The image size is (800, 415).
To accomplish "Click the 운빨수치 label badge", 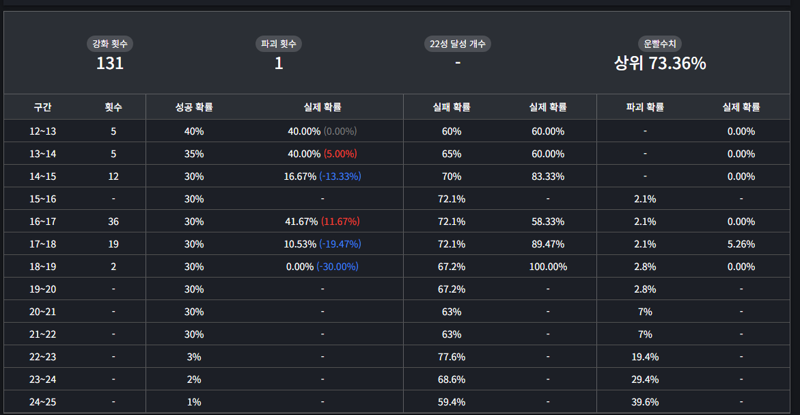I will [660, 44].
